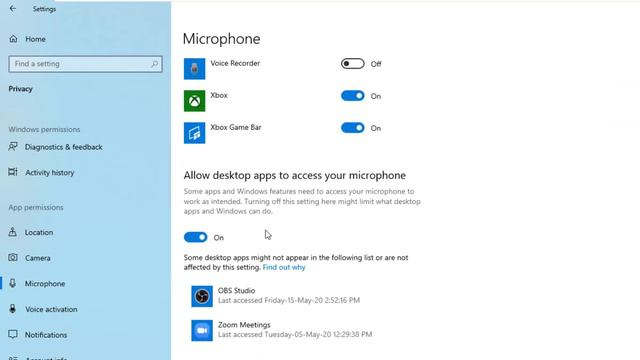Screen dimensions: 640x360
Task: Open Notifications permissions
Action: coord(46,335)
